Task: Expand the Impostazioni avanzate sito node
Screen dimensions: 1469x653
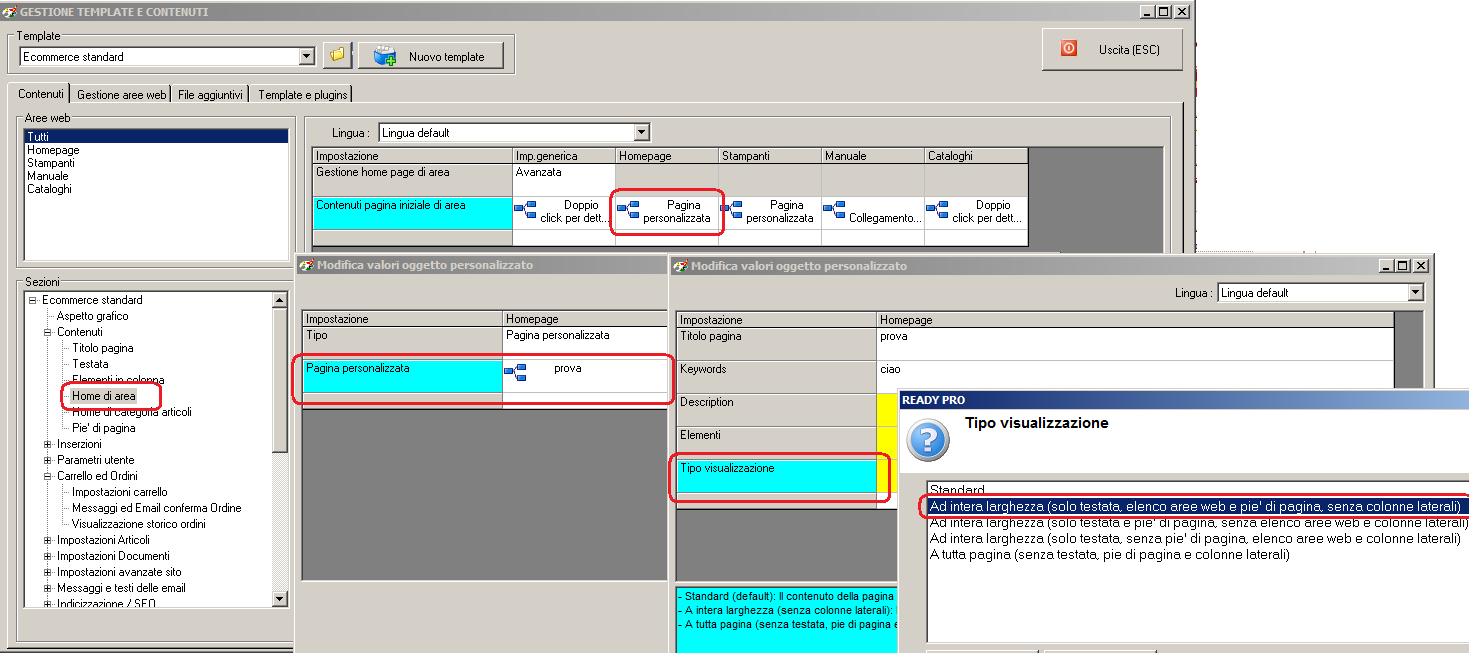Action: pyautogui.click(x=47, y=572)
